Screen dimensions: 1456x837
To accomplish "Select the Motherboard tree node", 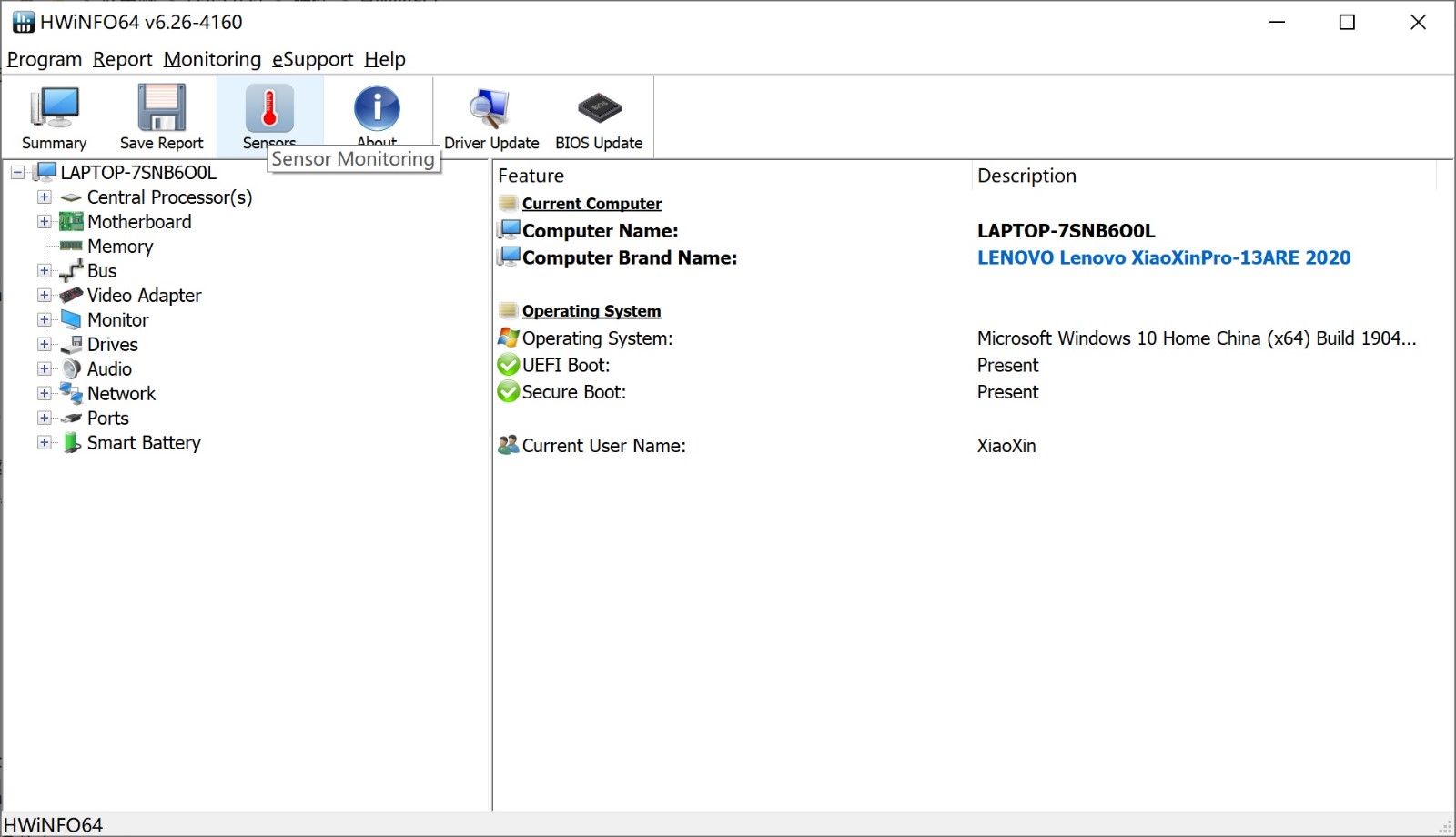I will 139,222.
